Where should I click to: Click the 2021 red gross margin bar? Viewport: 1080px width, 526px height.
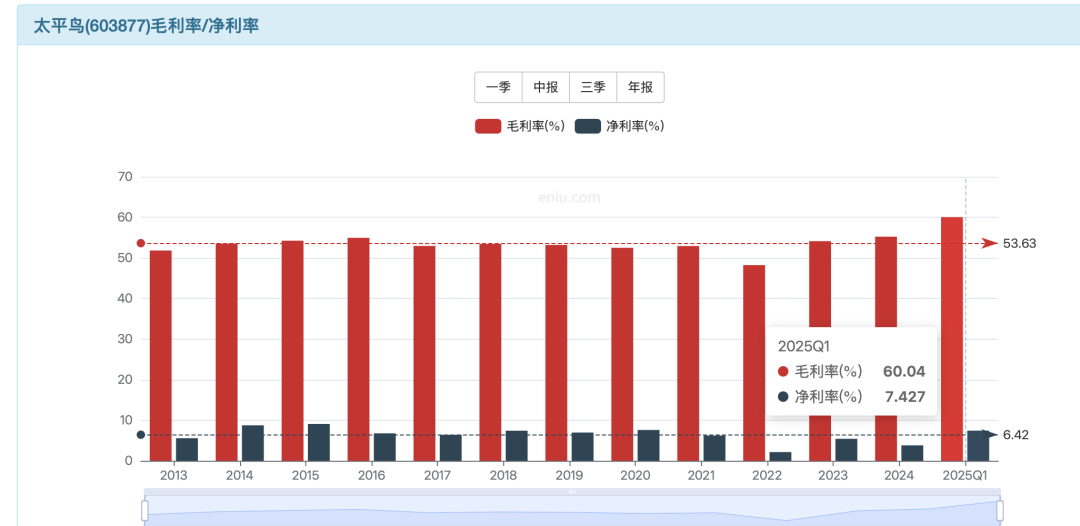(688, 354)
